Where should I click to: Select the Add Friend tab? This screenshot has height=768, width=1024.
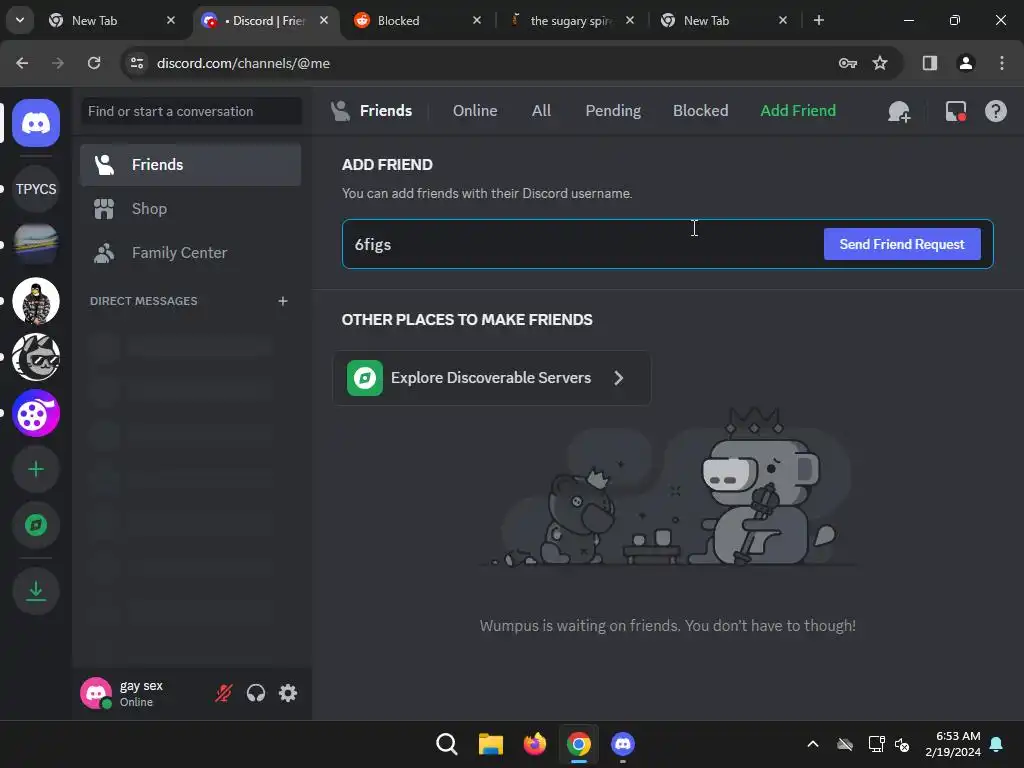tap(798, 111)
